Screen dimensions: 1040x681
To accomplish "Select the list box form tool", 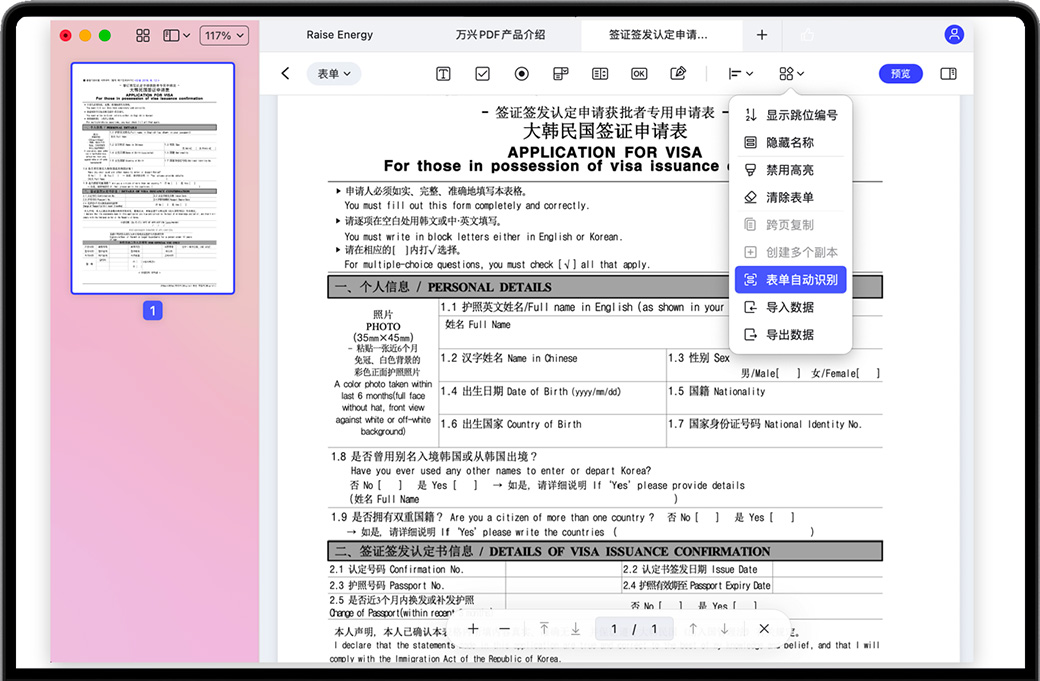I will click(x=600, y=74).
